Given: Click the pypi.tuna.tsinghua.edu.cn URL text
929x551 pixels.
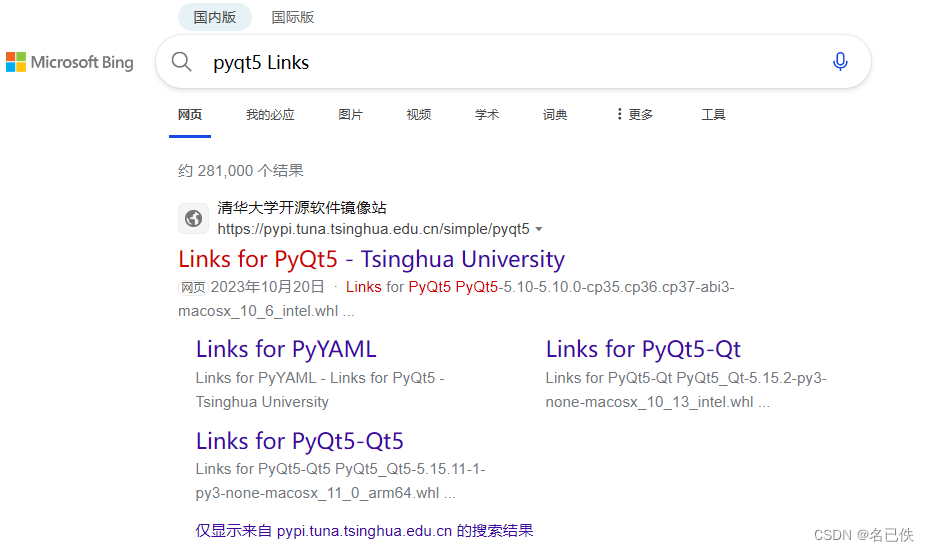Looking at the screenshot, I should coord(373,229).
